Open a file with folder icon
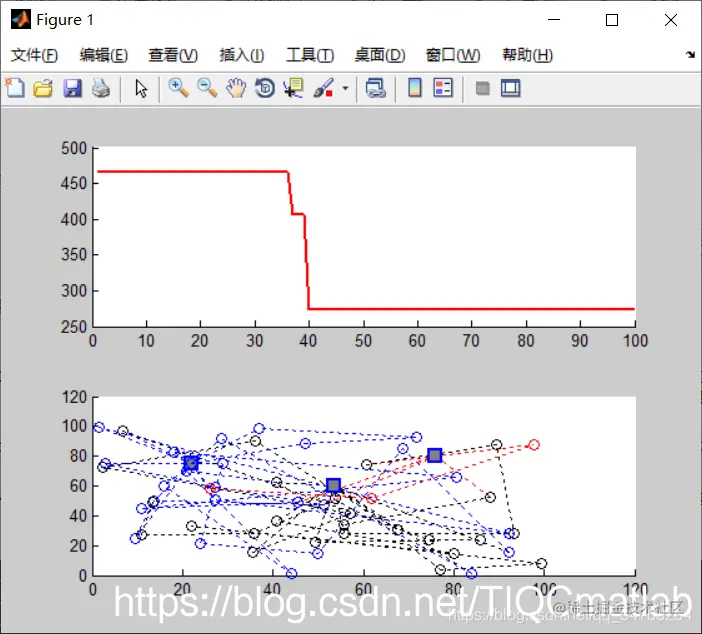The width and height of the screenshot is (702, 634). point(43,88)
